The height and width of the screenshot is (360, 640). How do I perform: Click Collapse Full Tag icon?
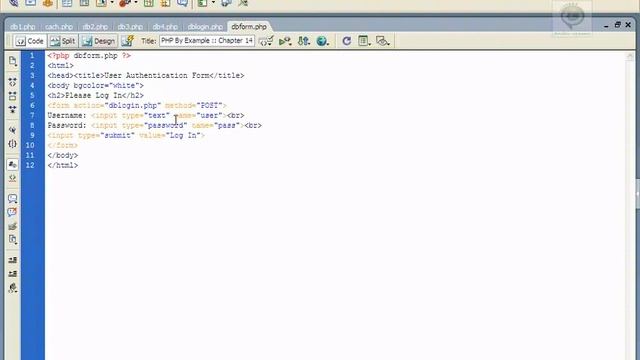(13, 82)
